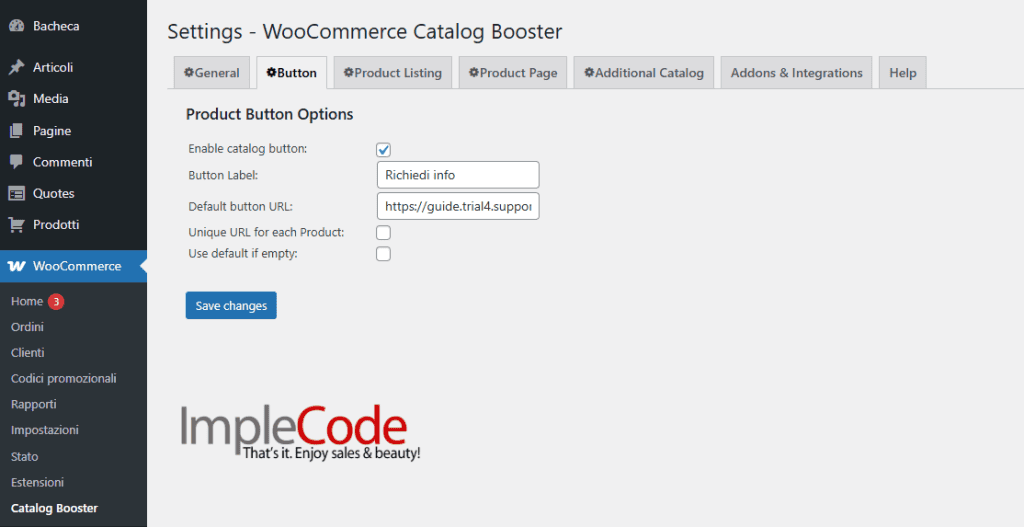
Task: Select Catalog Booster submenu item
Action: 54,508
